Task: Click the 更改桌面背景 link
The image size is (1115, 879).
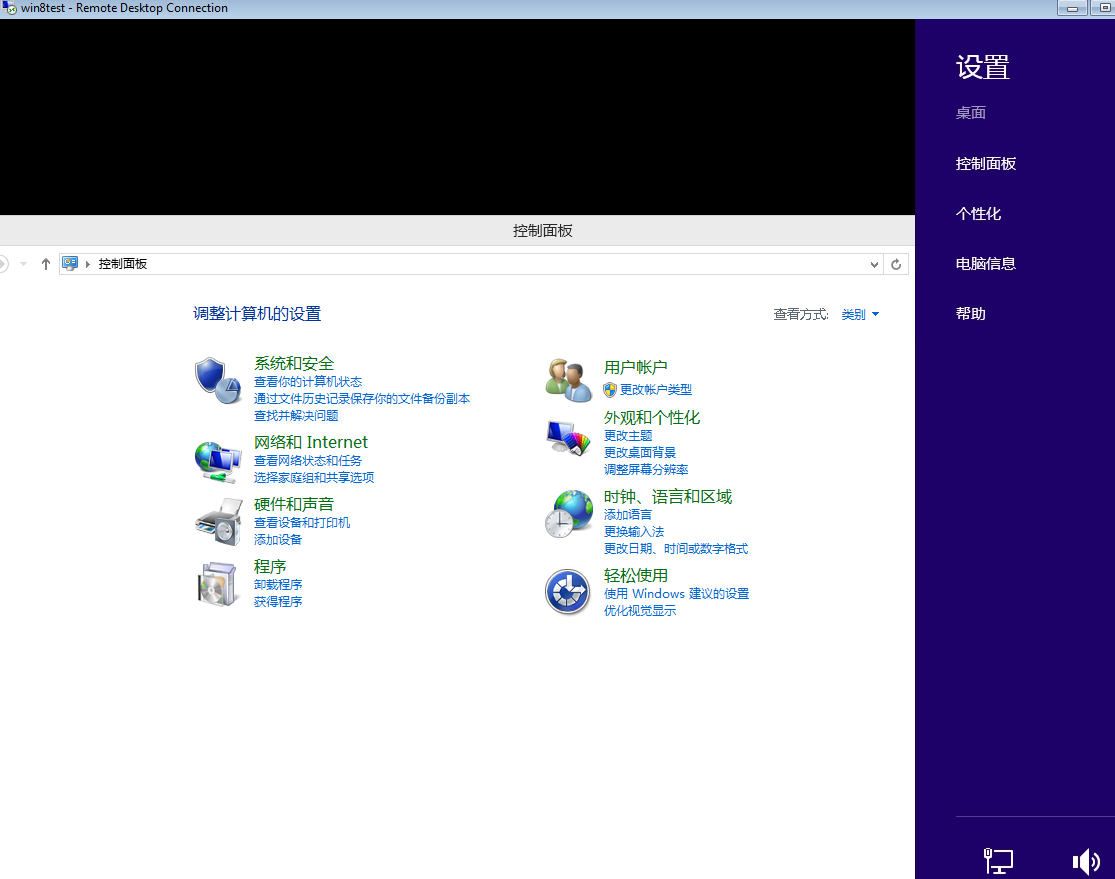Action: click(639, 452)
